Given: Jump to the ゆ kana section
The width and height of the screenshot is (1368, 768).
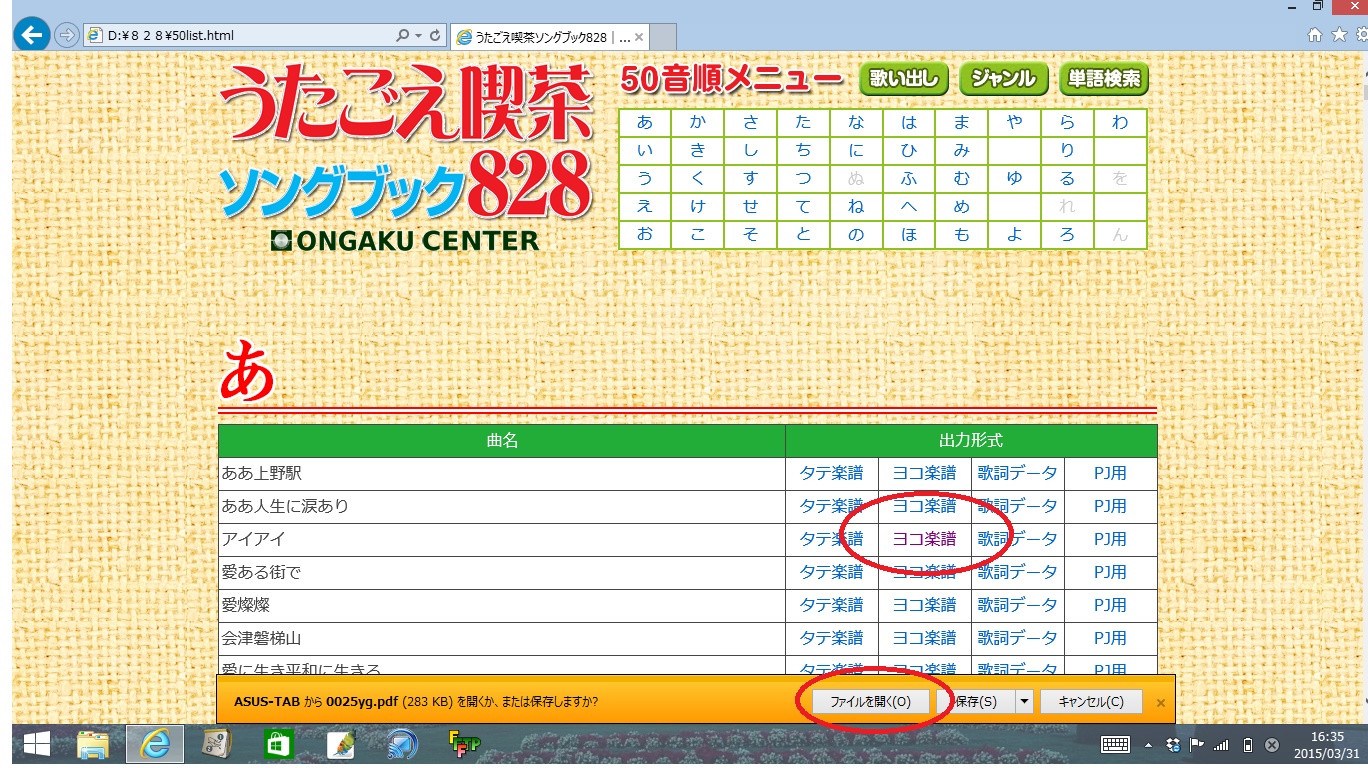Looking at the screenshot, I should point(1015,179).
